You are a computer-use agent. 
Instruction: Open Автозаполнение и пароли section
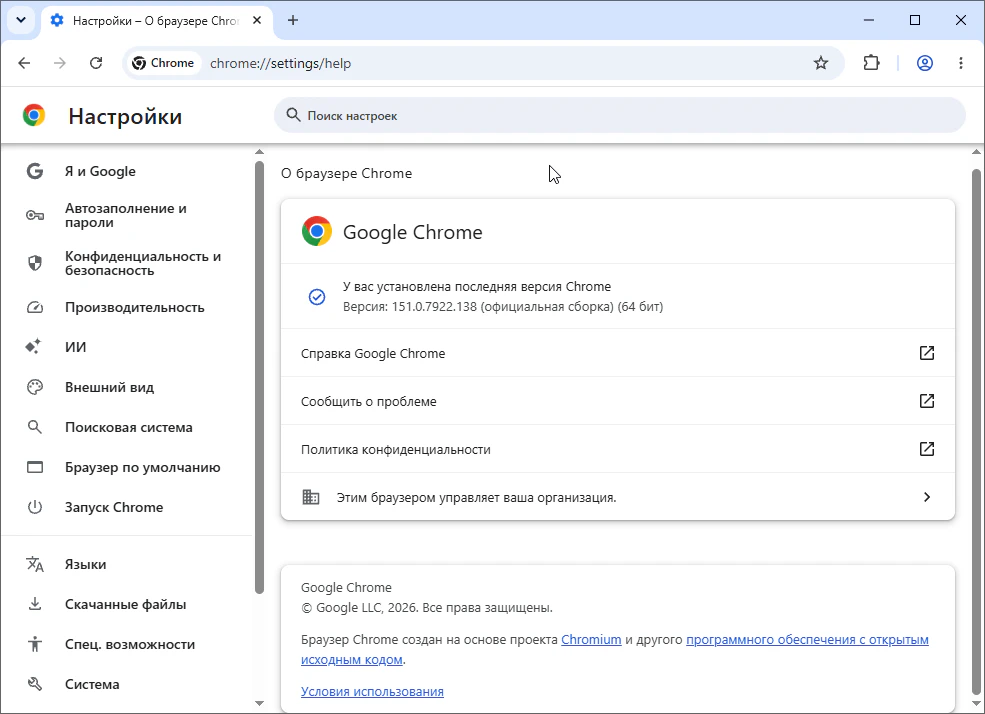(x=127, y=215)
